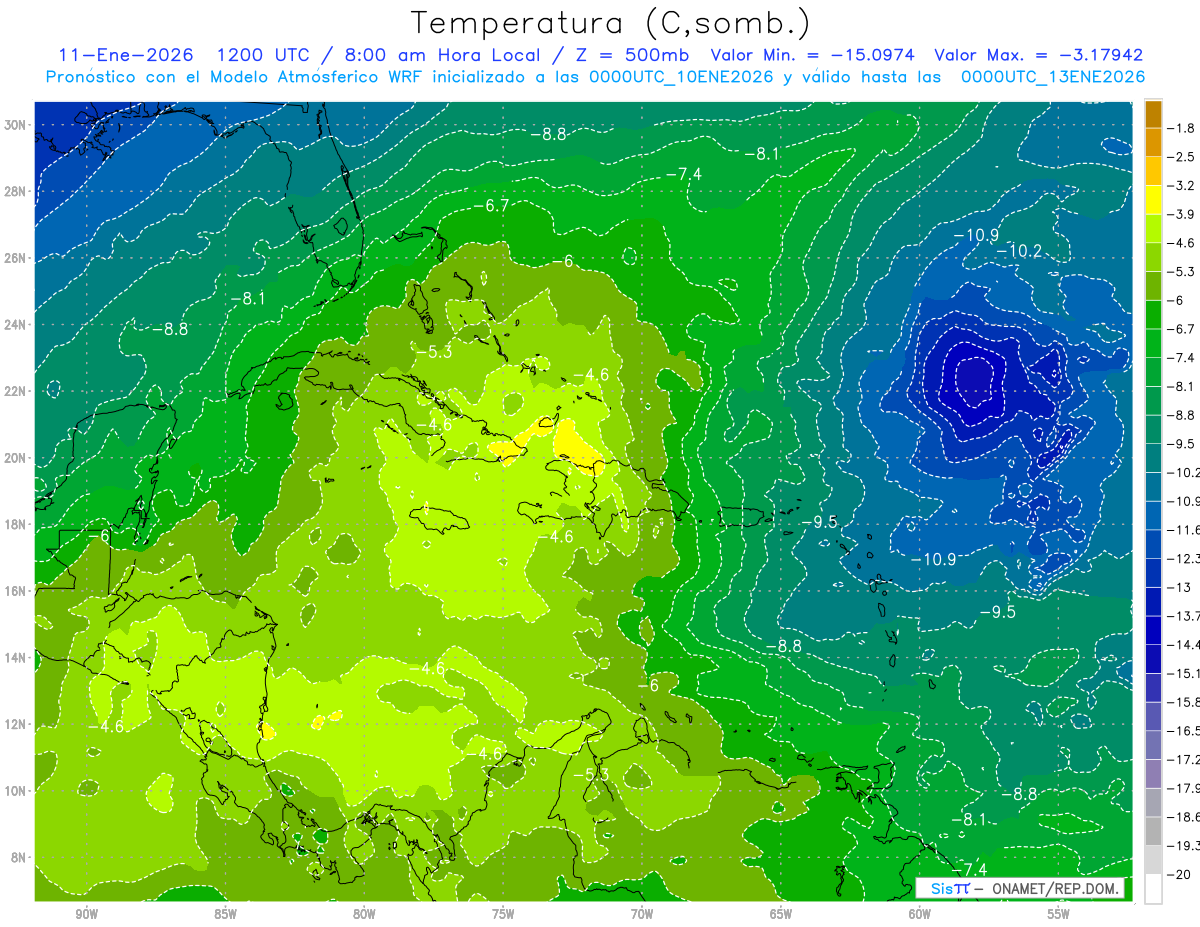Click the "-5.3" contour label over Cuba
The height and width of the screenshot is (927, 1200).
[x=435, y=352]
